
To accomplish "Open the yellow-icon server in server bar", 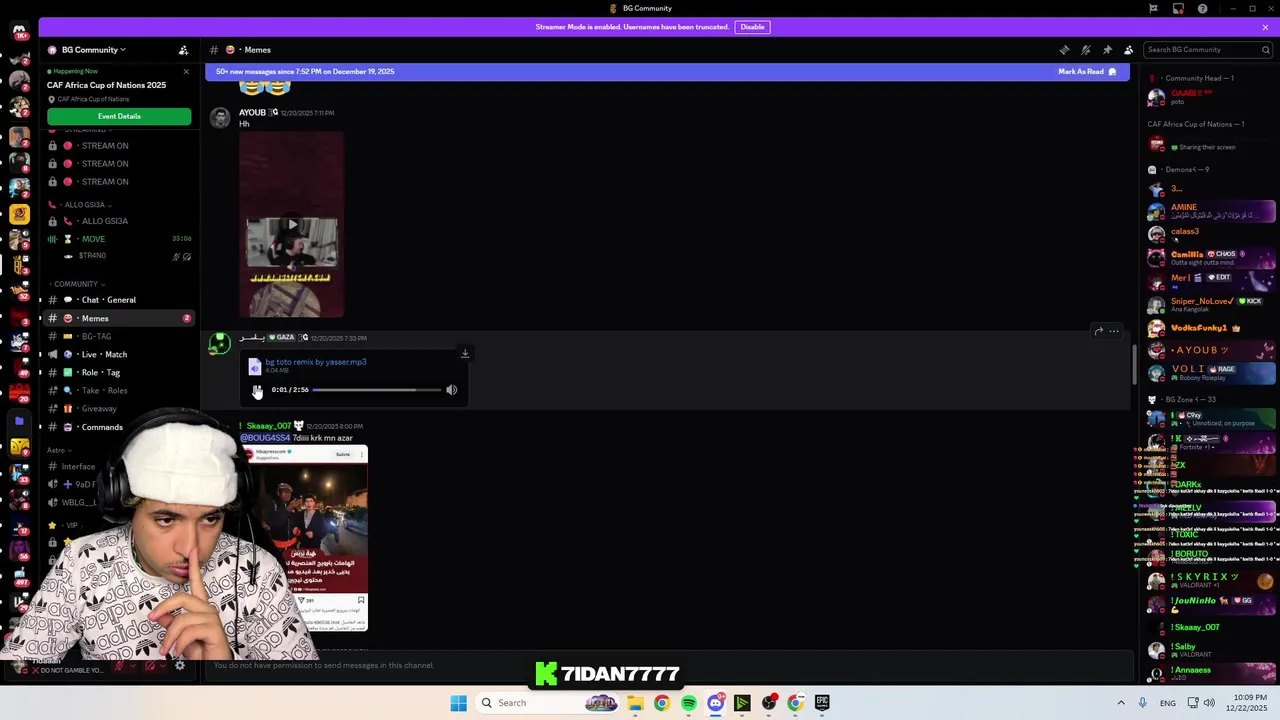I will (x=19, y=213).
